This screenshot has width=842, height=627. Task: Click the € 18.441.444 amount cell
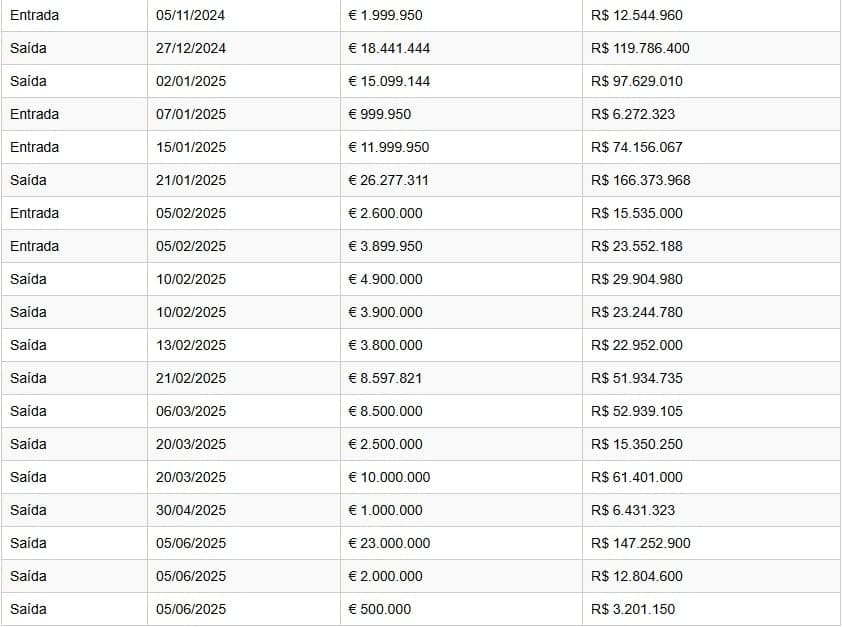[x=389, y=48]
